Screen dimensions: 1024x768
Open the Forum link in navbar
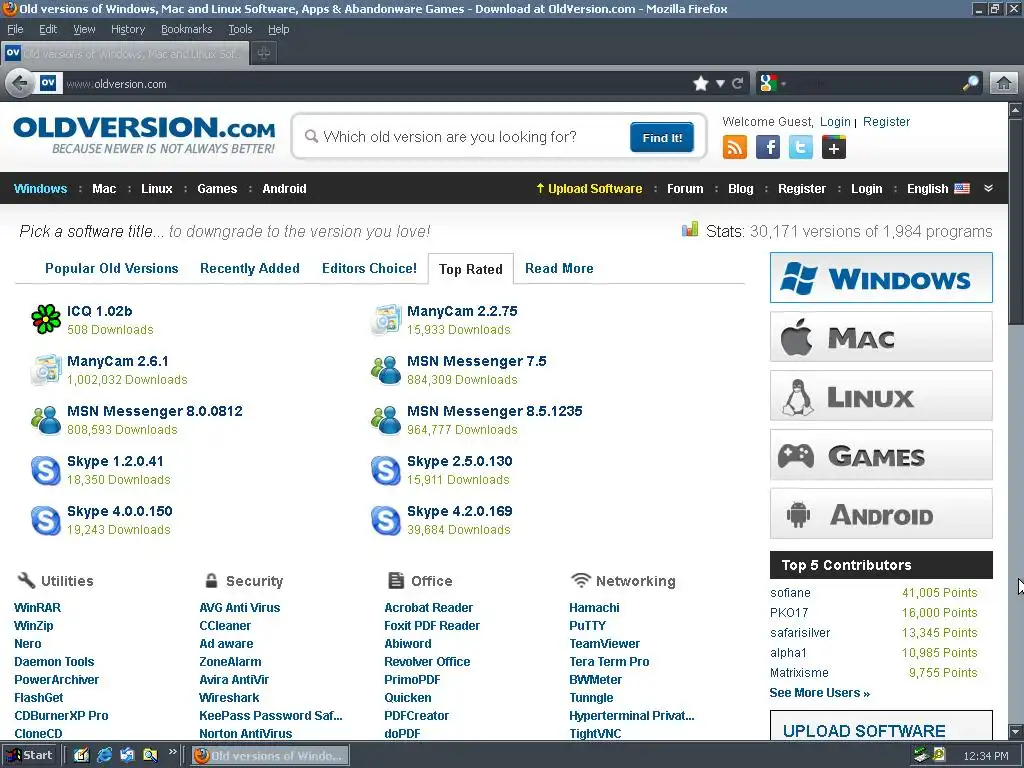click(685, 188)
